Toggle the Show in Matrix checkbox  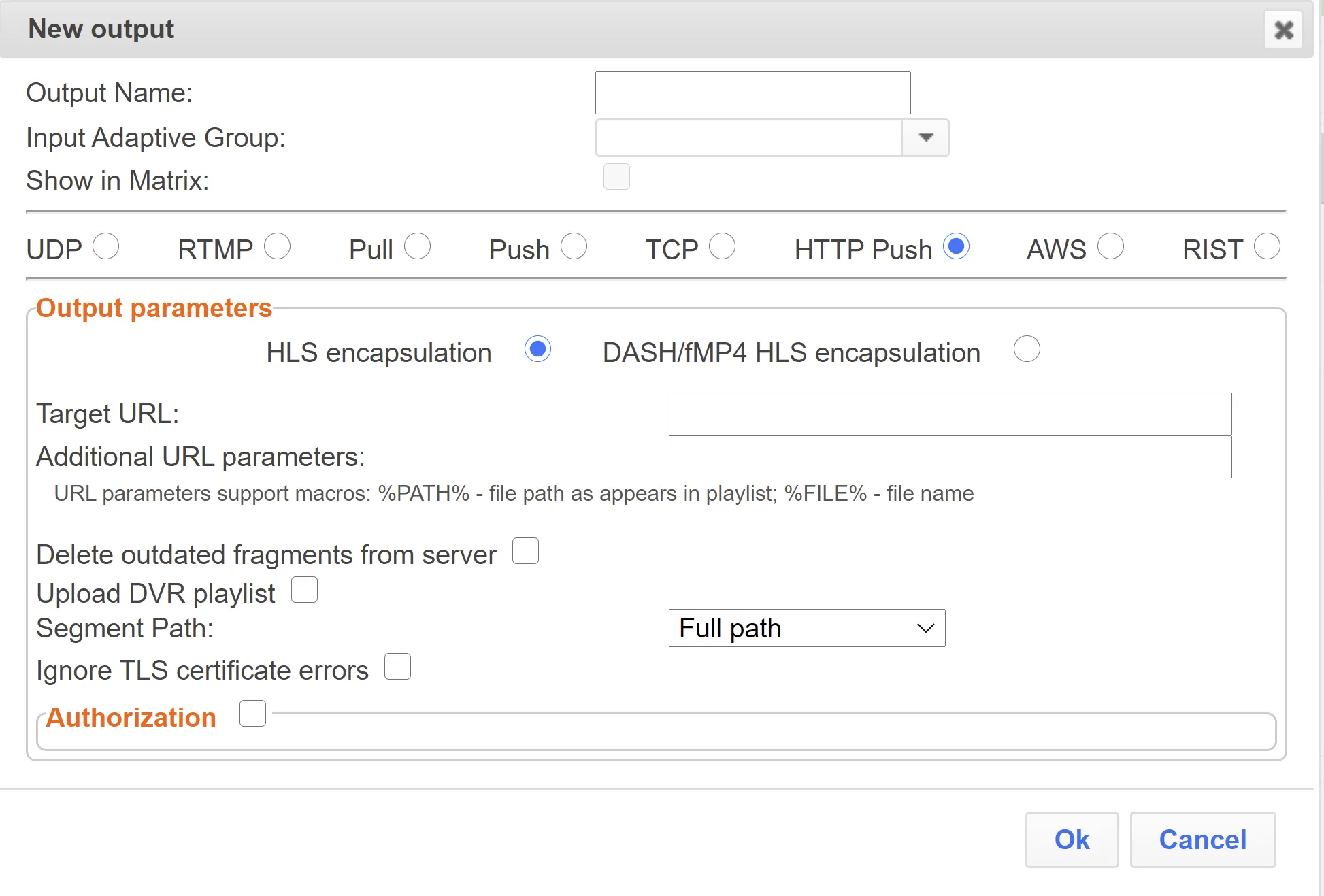tap(616, 177)
